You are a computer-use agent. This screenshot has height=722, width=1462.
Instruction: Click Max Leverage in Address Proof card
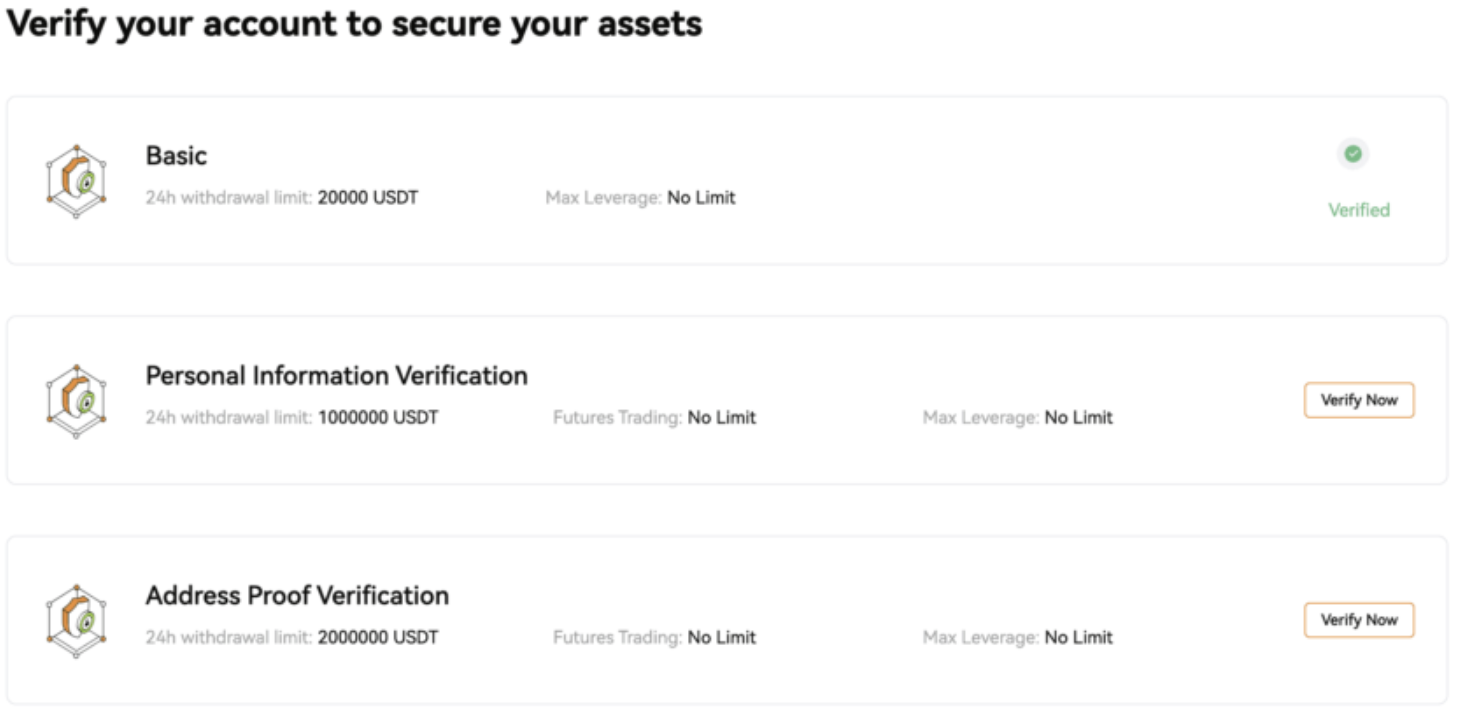point(1017,638)
